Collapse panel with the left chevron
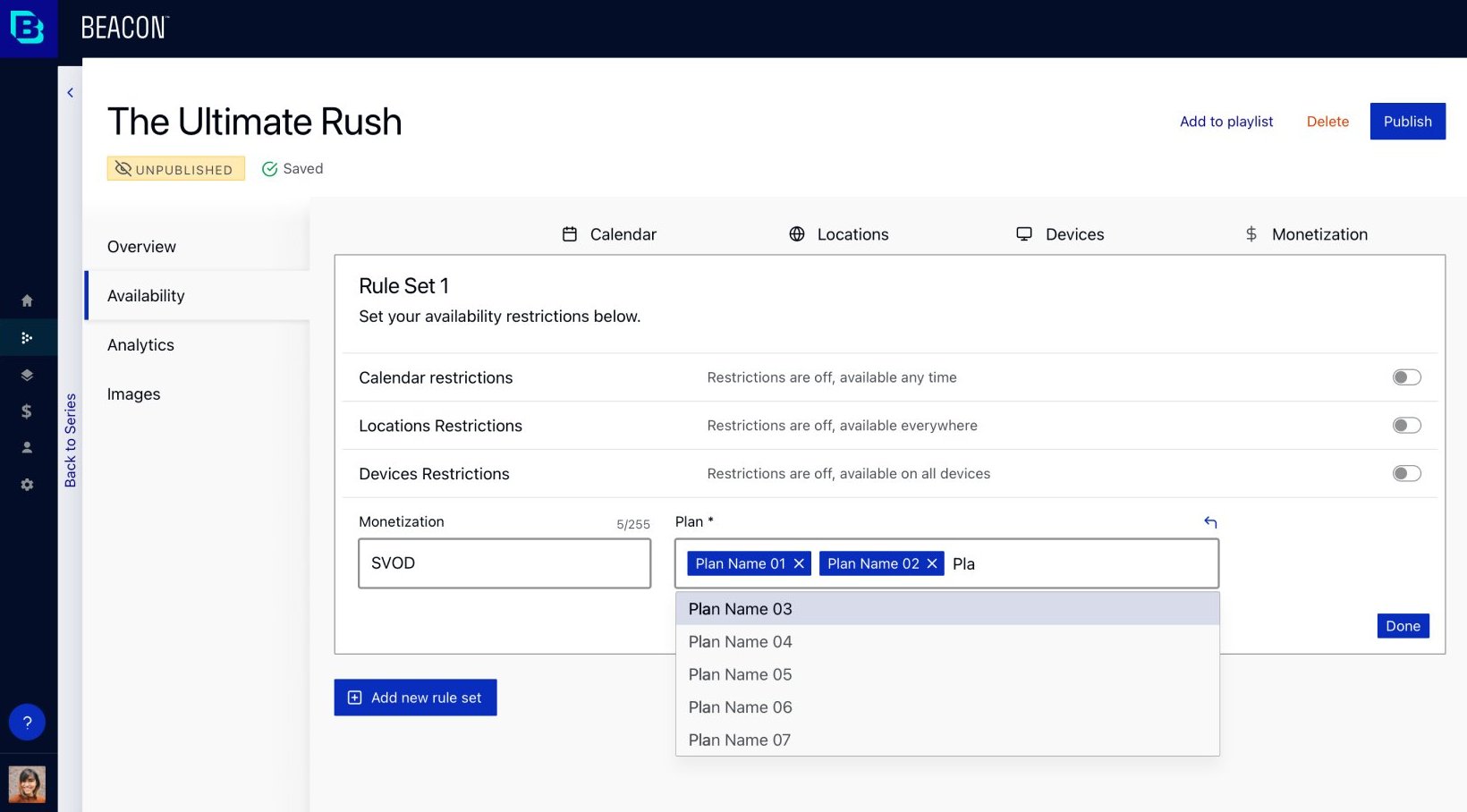Viewport: 1467px width, 812px height. pyautogui.click(x=70, y=93)
